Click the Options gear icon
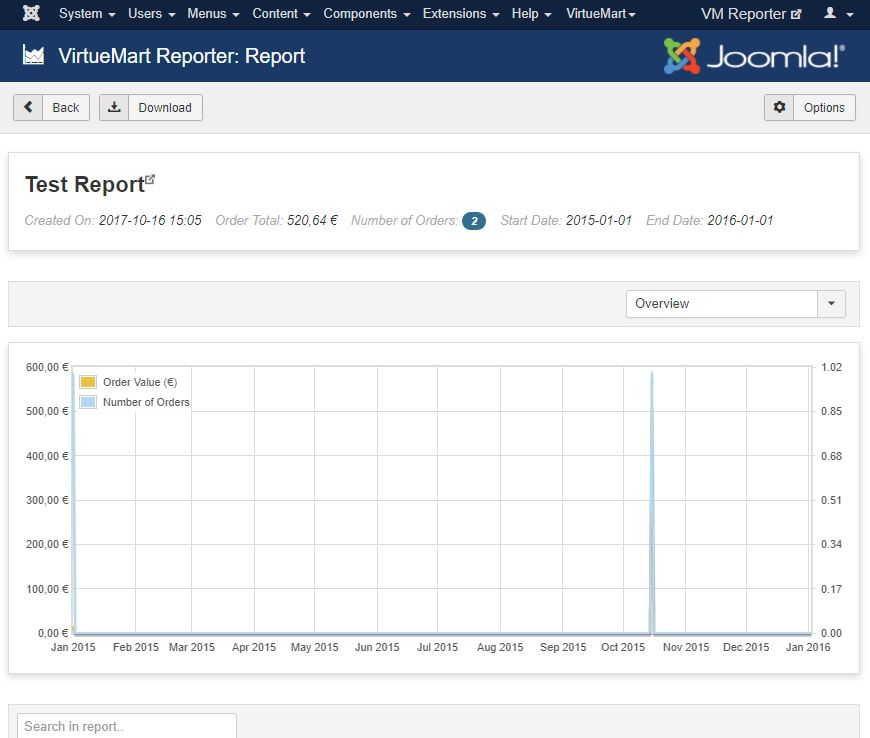This screenshot has width=870, height=738. click(779, 107)
